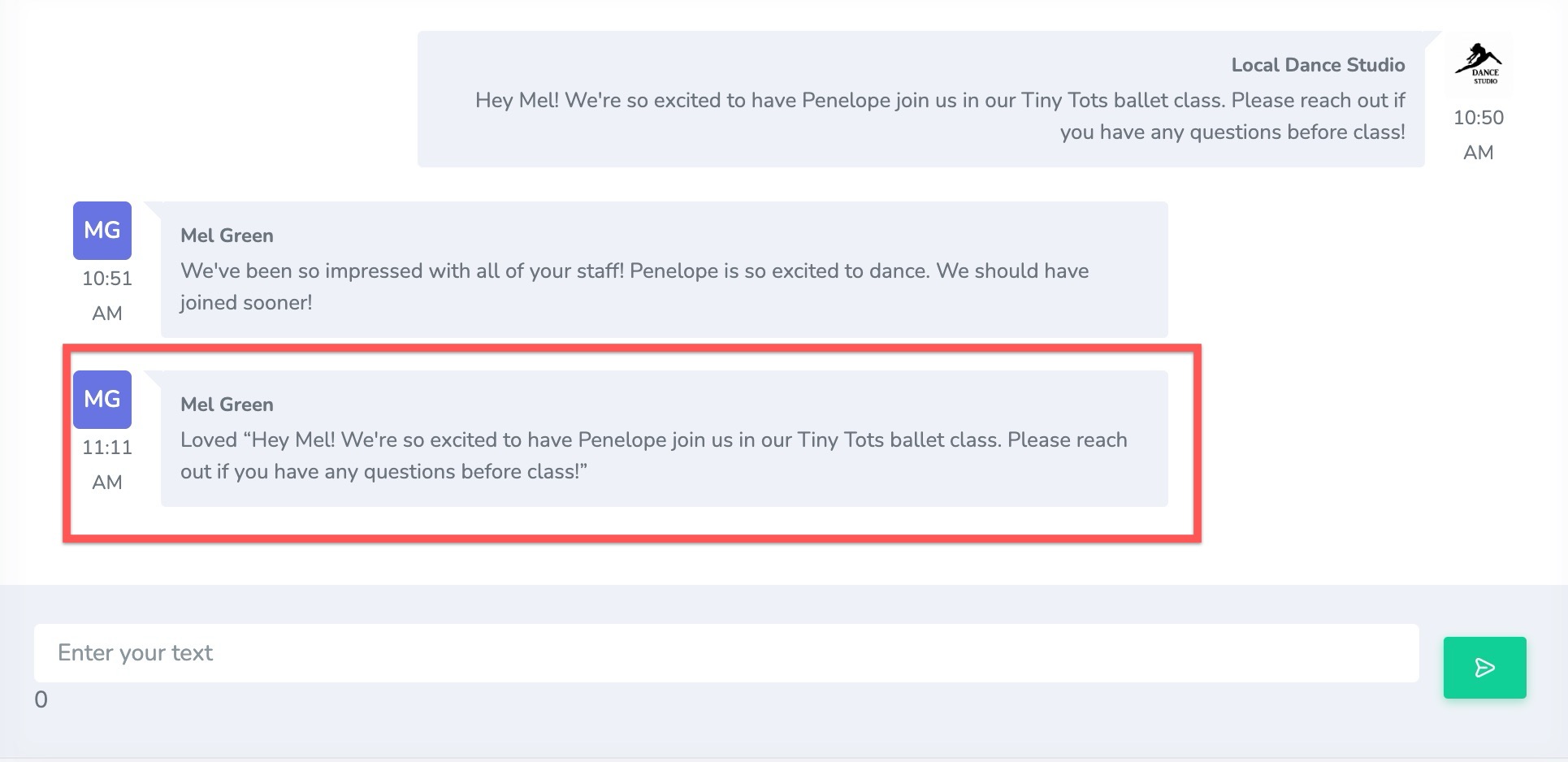Click the Local Dance Studio sender name
The height and width of the screenshot is (762, 1568).
[x=1318, y=65]
